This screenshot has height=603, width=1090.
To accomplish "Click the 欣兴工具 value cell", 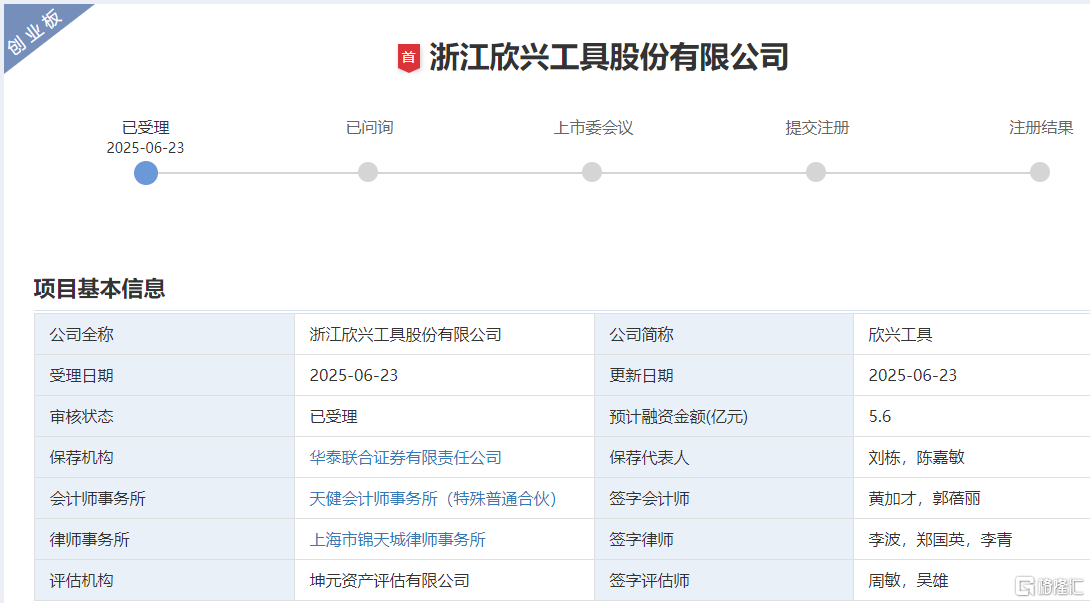I will coord(972,335).
